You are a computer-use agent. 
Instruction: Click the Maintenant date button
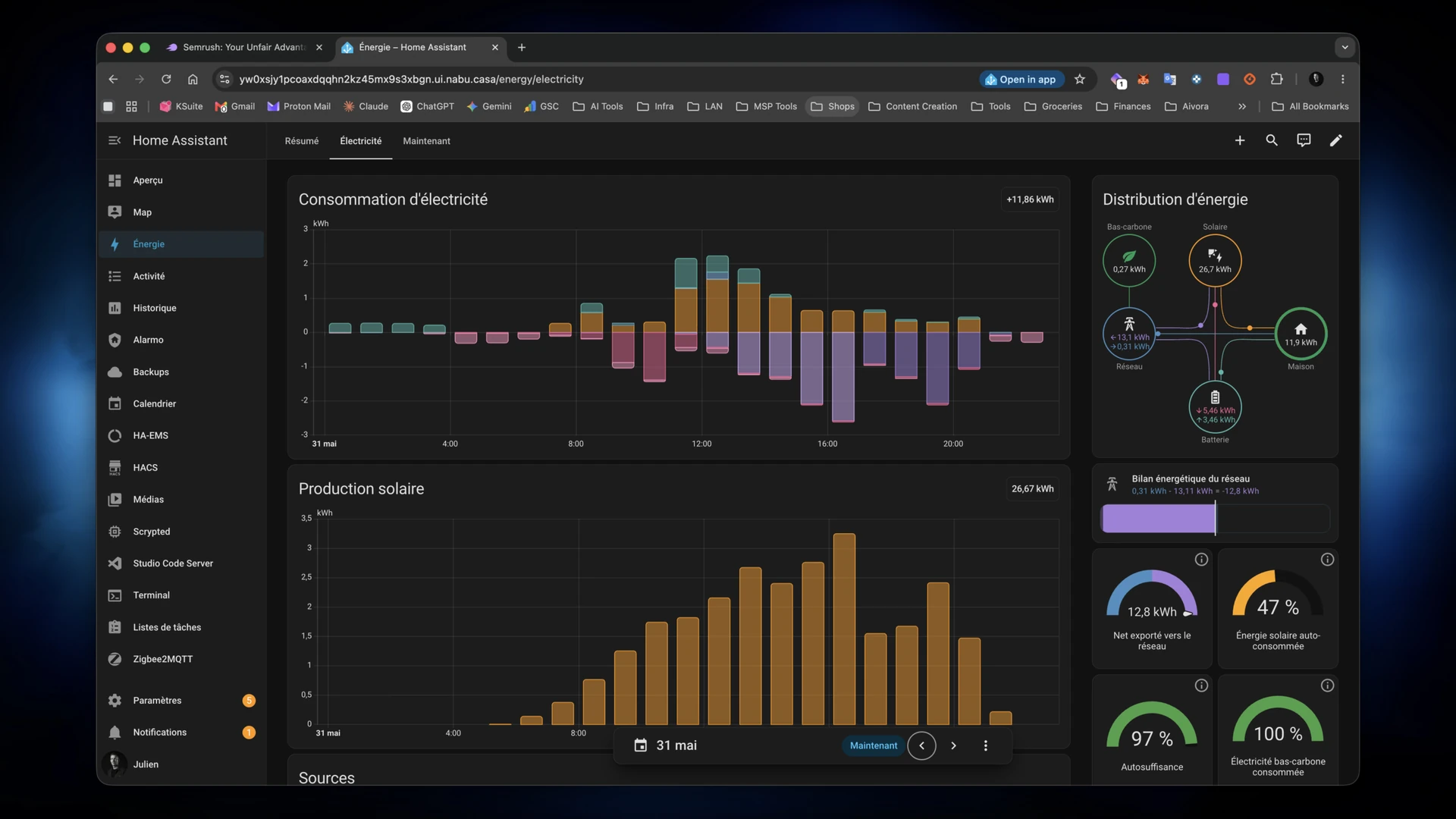click(873, 745)
